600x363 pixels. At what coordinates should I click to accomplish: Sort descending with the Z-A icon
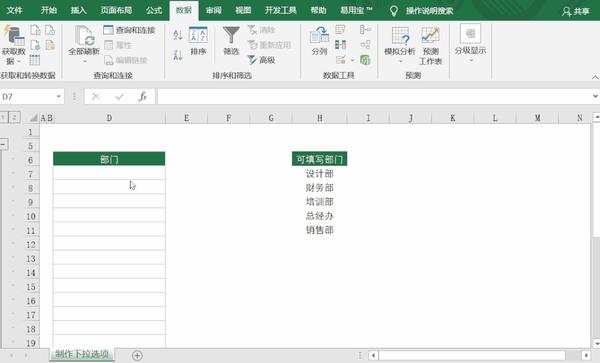point(178,55)
